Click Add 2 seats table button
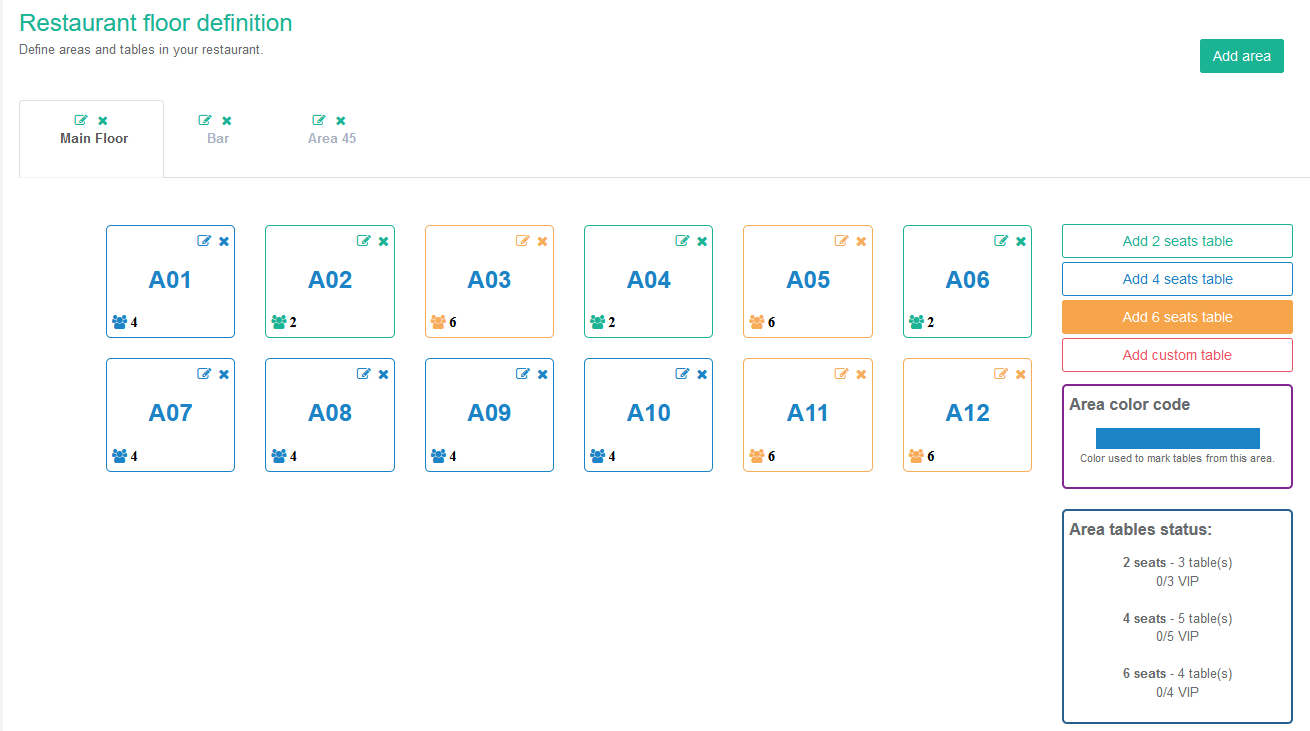This screenshot has width=1310, height=731. tap(1177, 241)
